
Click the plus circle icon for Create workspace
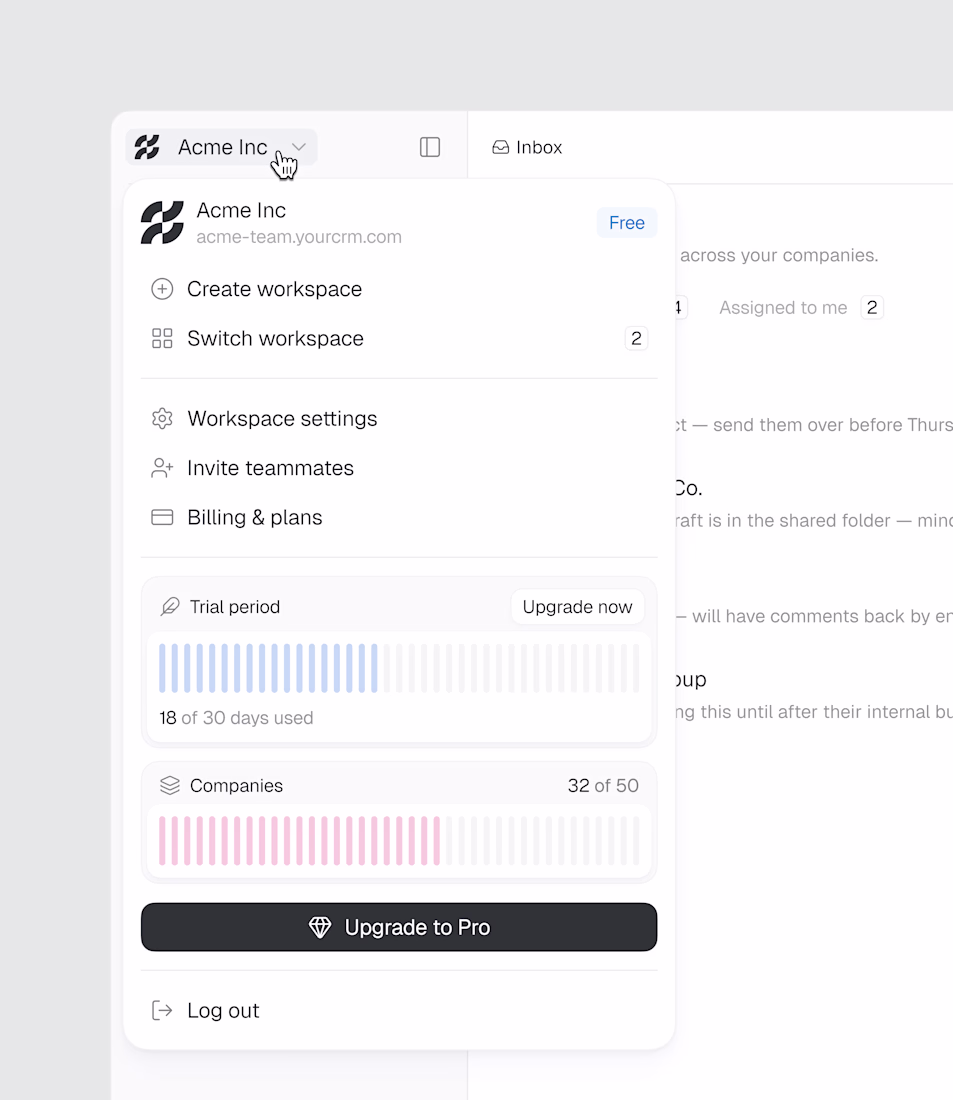point(162,289)
